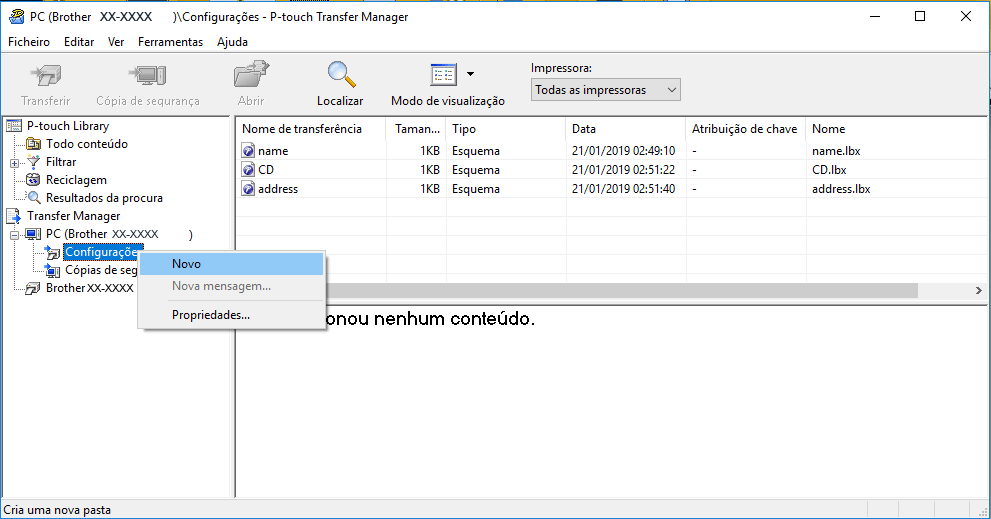The height and width of the screenshot is (519, 991).
Task: Click the Abrir folder icon
Action: tap(251, 75)
